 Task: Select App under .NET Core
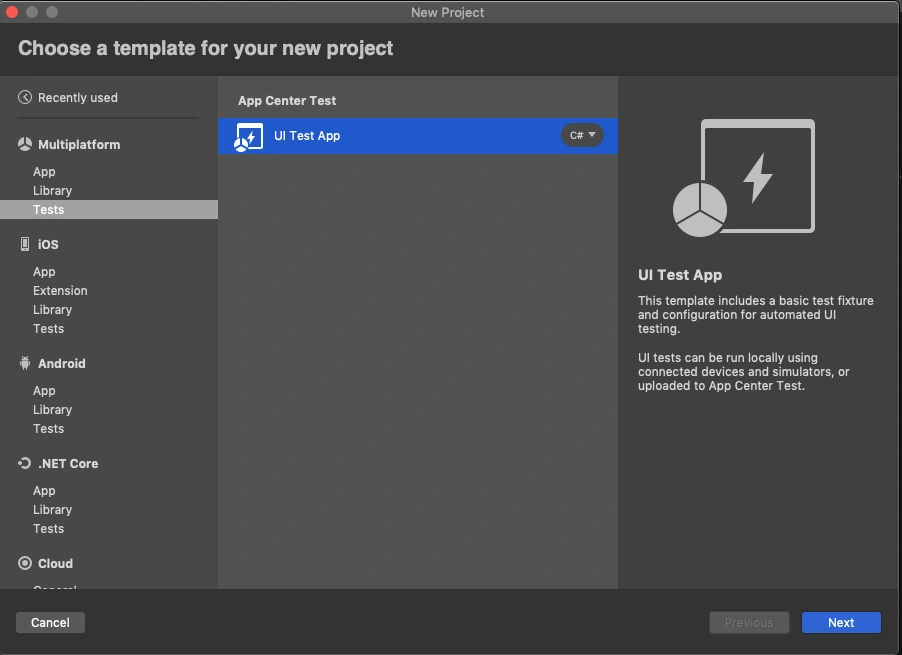(44, 491)
